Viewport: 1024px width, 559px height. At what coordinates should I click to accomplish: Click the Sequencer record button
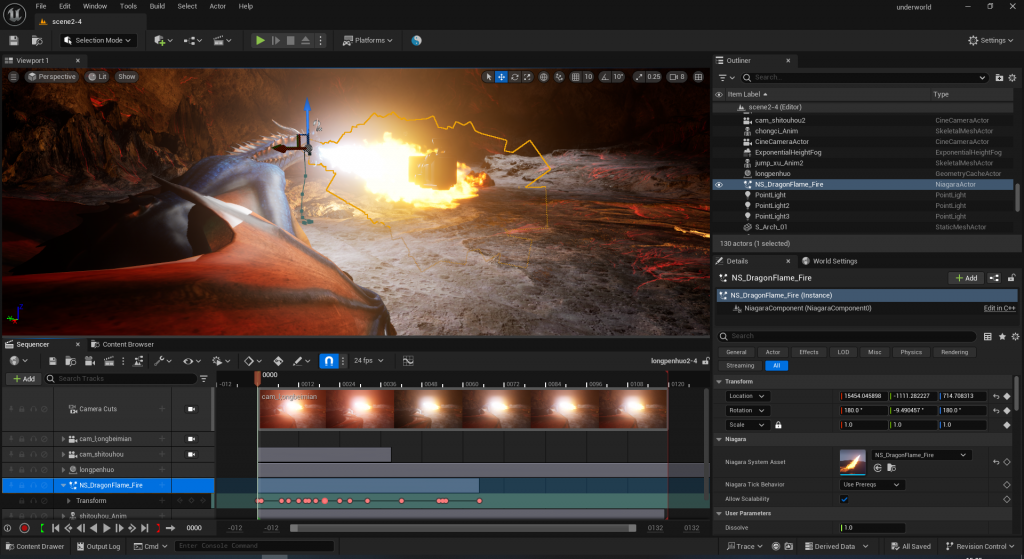pos(24,528)
